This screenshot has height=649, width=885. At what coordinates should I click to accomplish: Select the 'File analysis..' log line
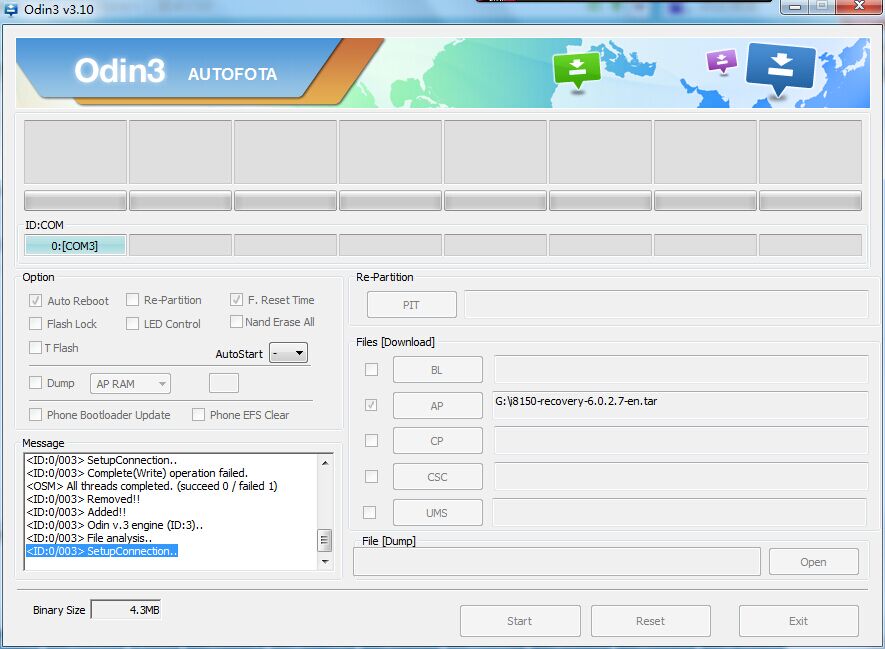[89, 538]
